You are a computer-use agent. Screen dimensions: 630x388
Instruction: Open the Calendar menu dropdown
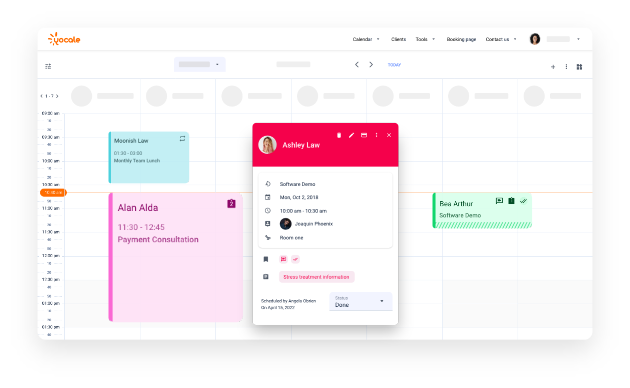coord(366,39)
